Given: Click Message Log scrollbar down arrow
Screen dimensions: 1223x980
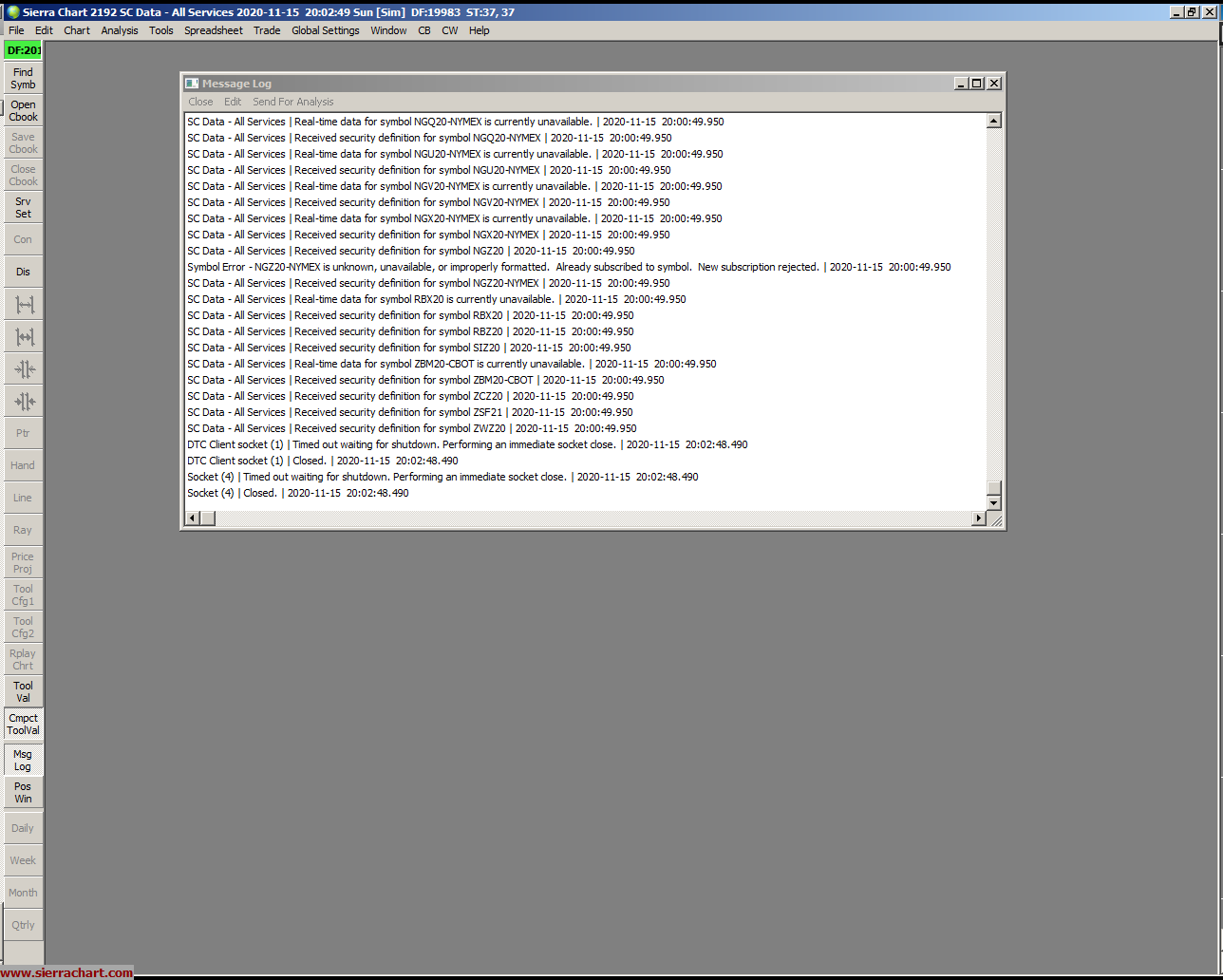Looking at the screenshot, I should [994, 503].
